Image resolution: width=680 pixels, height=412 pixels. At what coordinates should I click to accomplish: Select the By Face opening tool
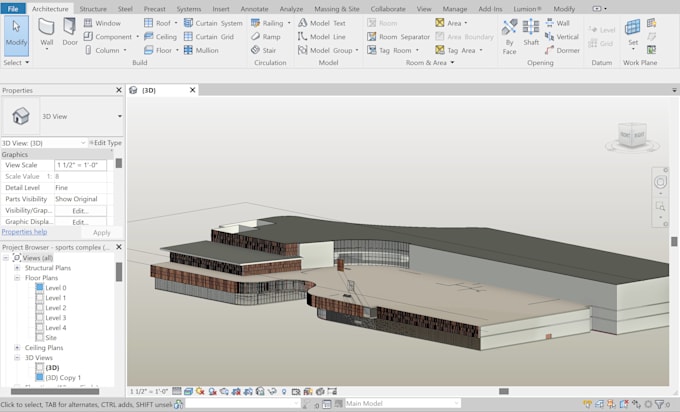[509, 37]
